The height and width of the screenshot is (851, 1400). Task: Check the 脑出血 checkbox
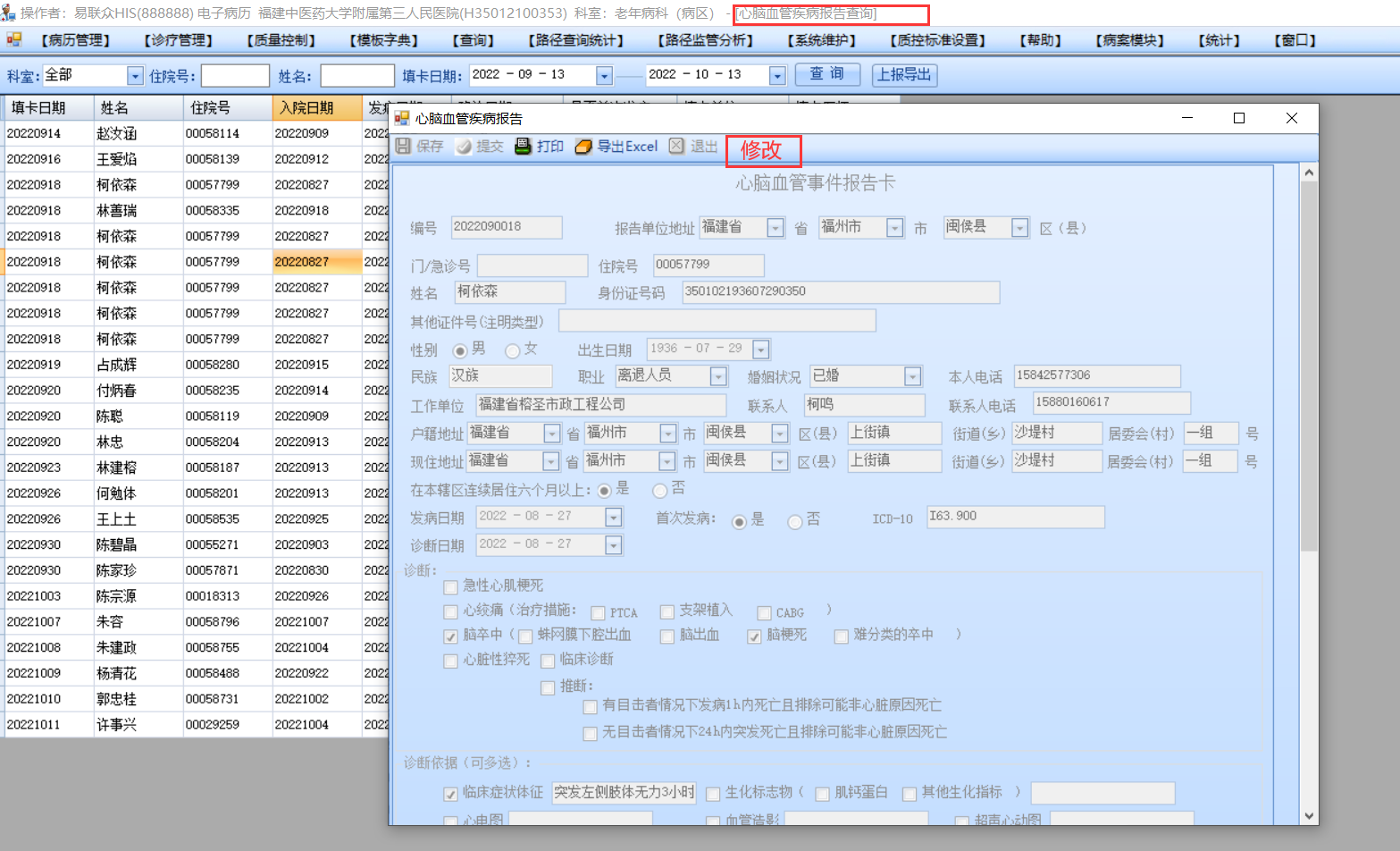[667, 636]
